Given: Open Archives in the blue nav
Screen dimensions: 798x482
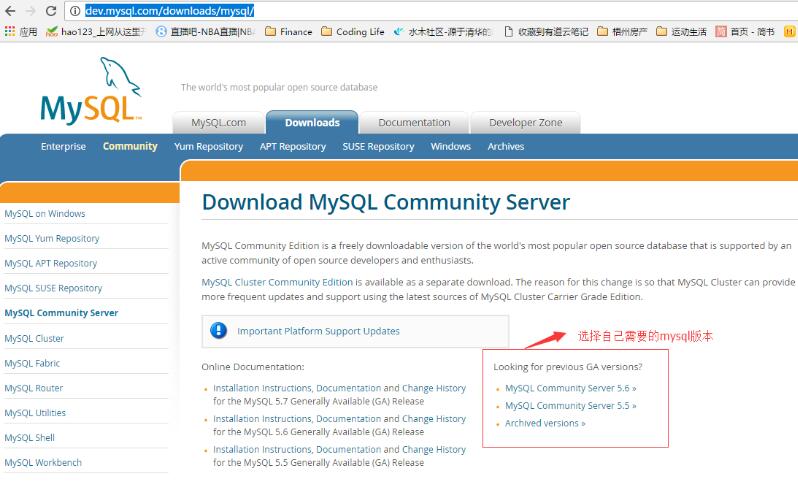Looking at the screenshot, I should 505,147.
